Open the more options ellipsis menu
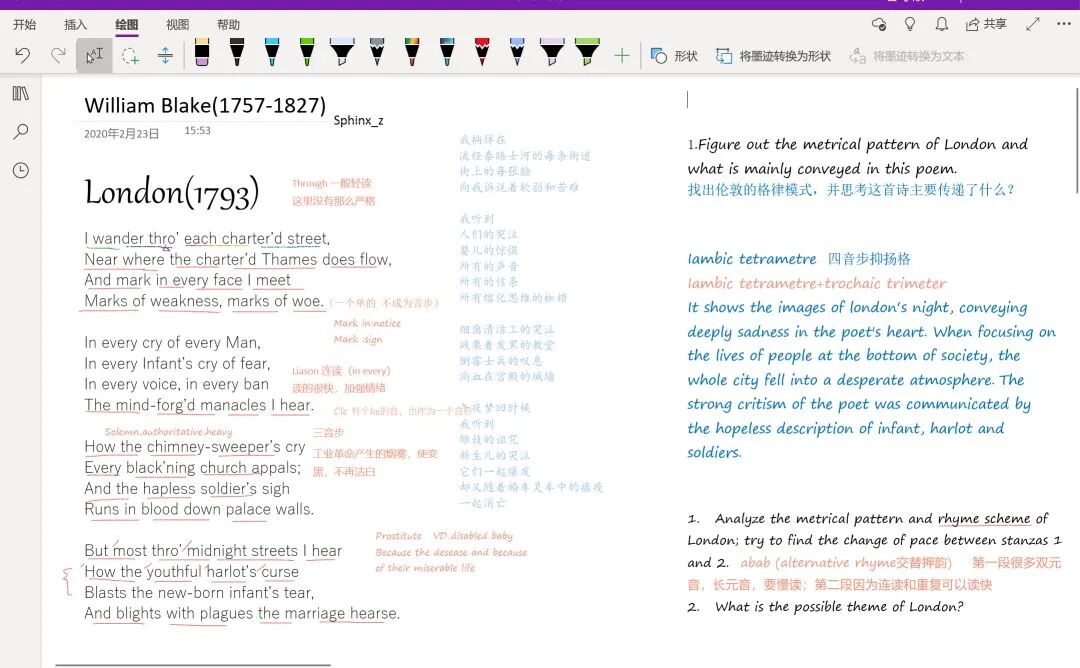 pyautogui.click(x=1064, y=23)
